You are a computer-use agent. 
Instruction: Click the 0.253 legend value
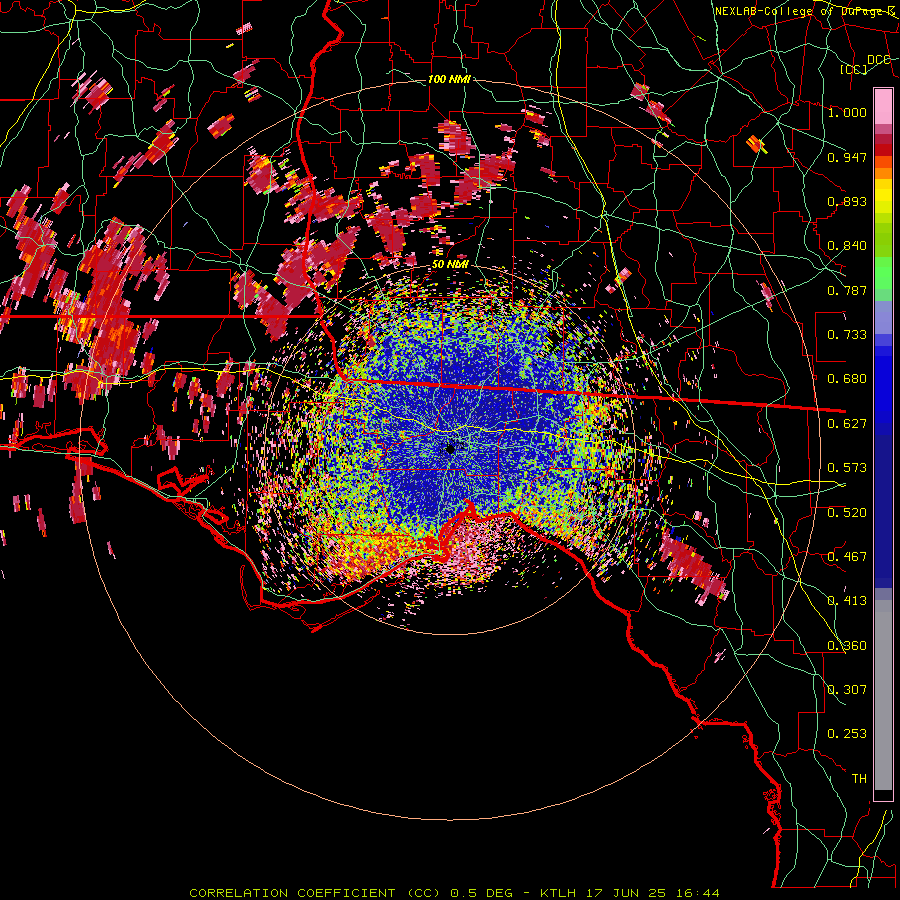tap(847, 734)
